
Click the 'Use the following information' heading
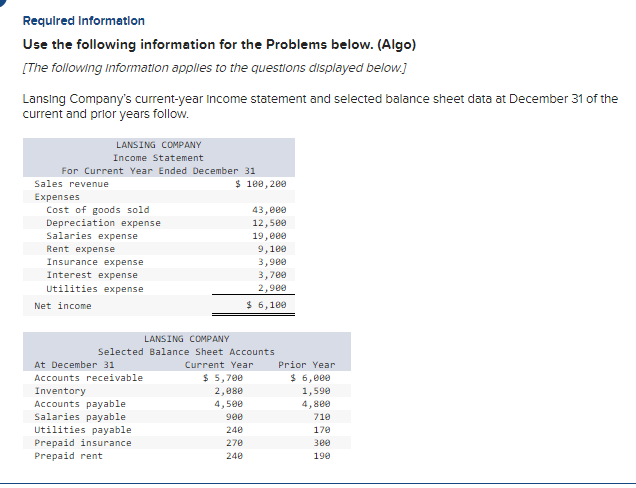(x=219, y=45)
